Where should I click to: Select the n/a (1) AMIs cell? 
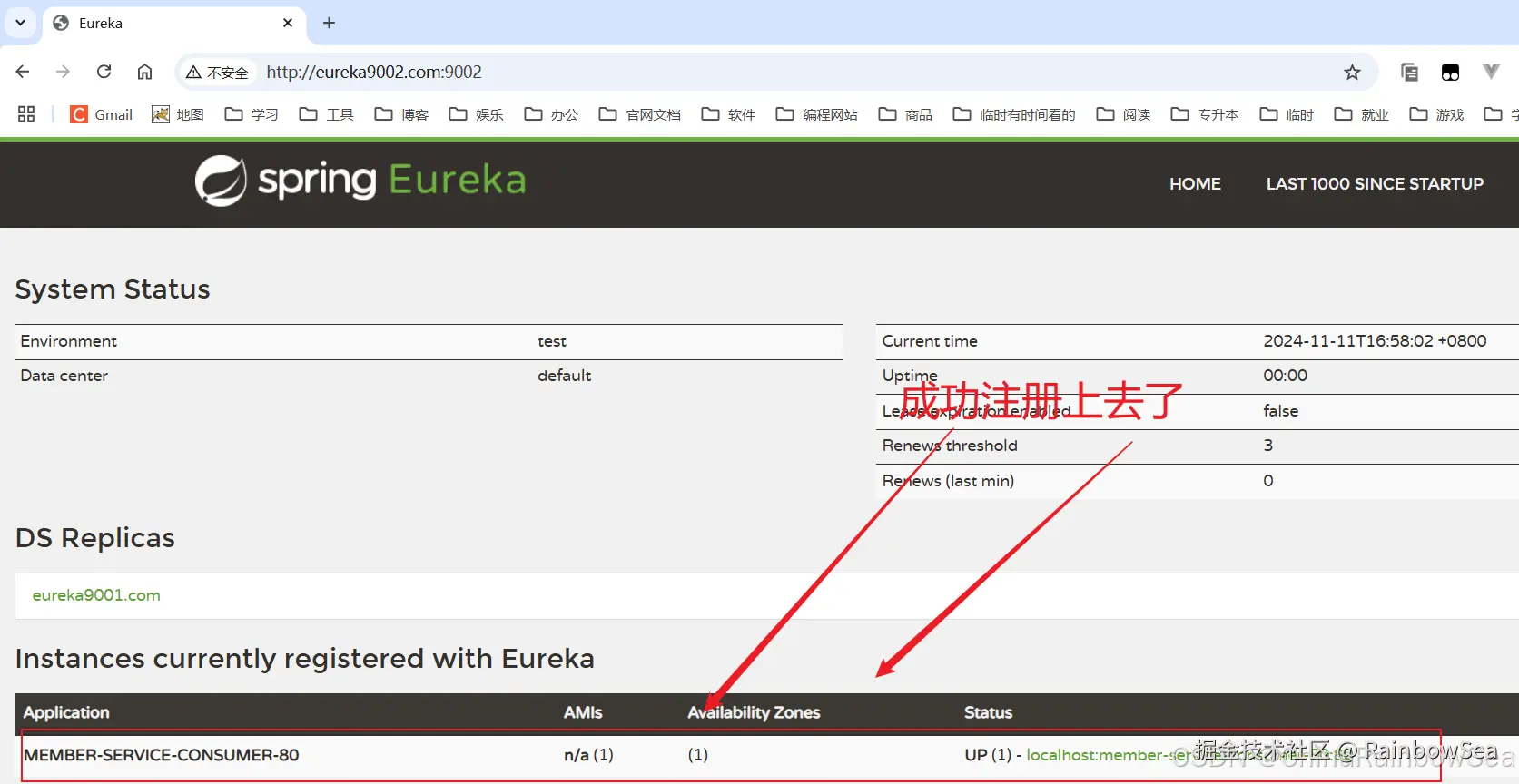(588, 755)
